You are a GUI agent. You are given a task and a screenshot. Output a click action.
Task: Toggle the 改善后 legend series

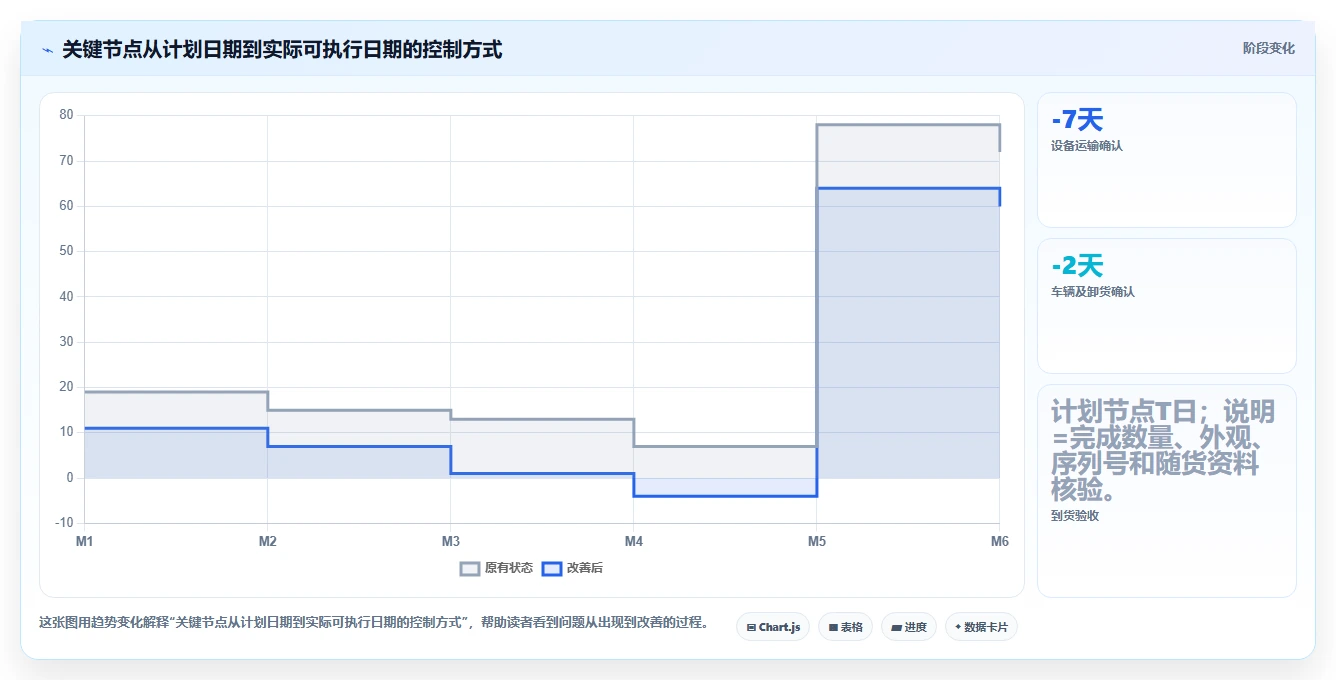572,568
